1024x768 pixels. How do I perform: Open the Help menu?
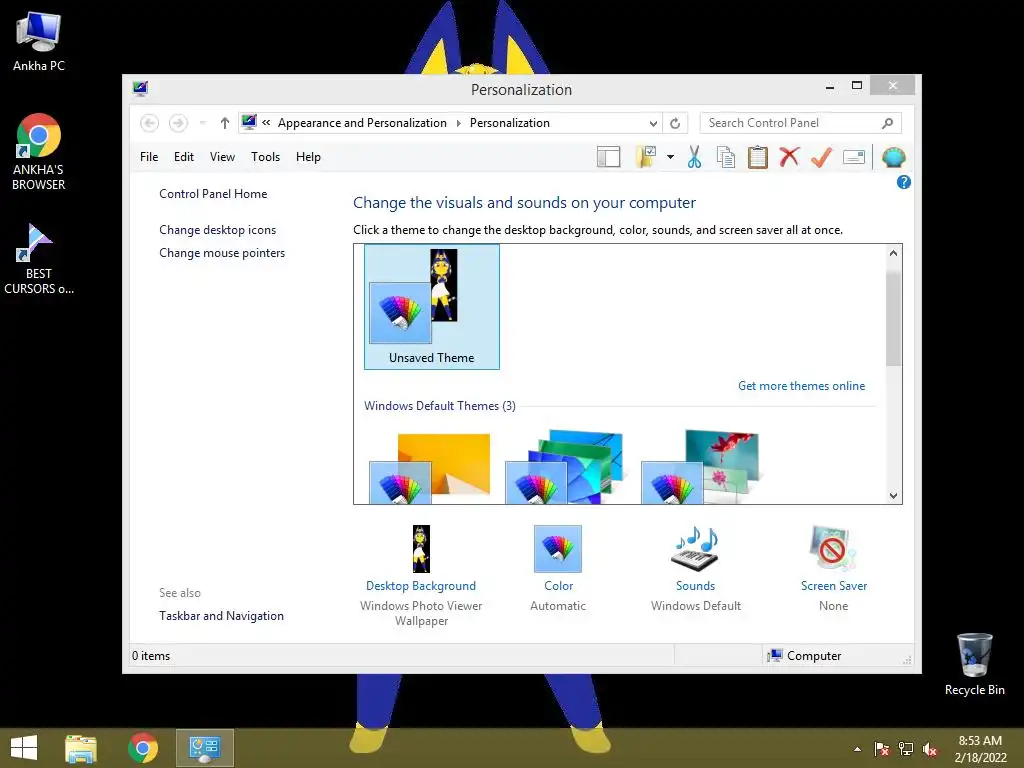click(308, 157)
